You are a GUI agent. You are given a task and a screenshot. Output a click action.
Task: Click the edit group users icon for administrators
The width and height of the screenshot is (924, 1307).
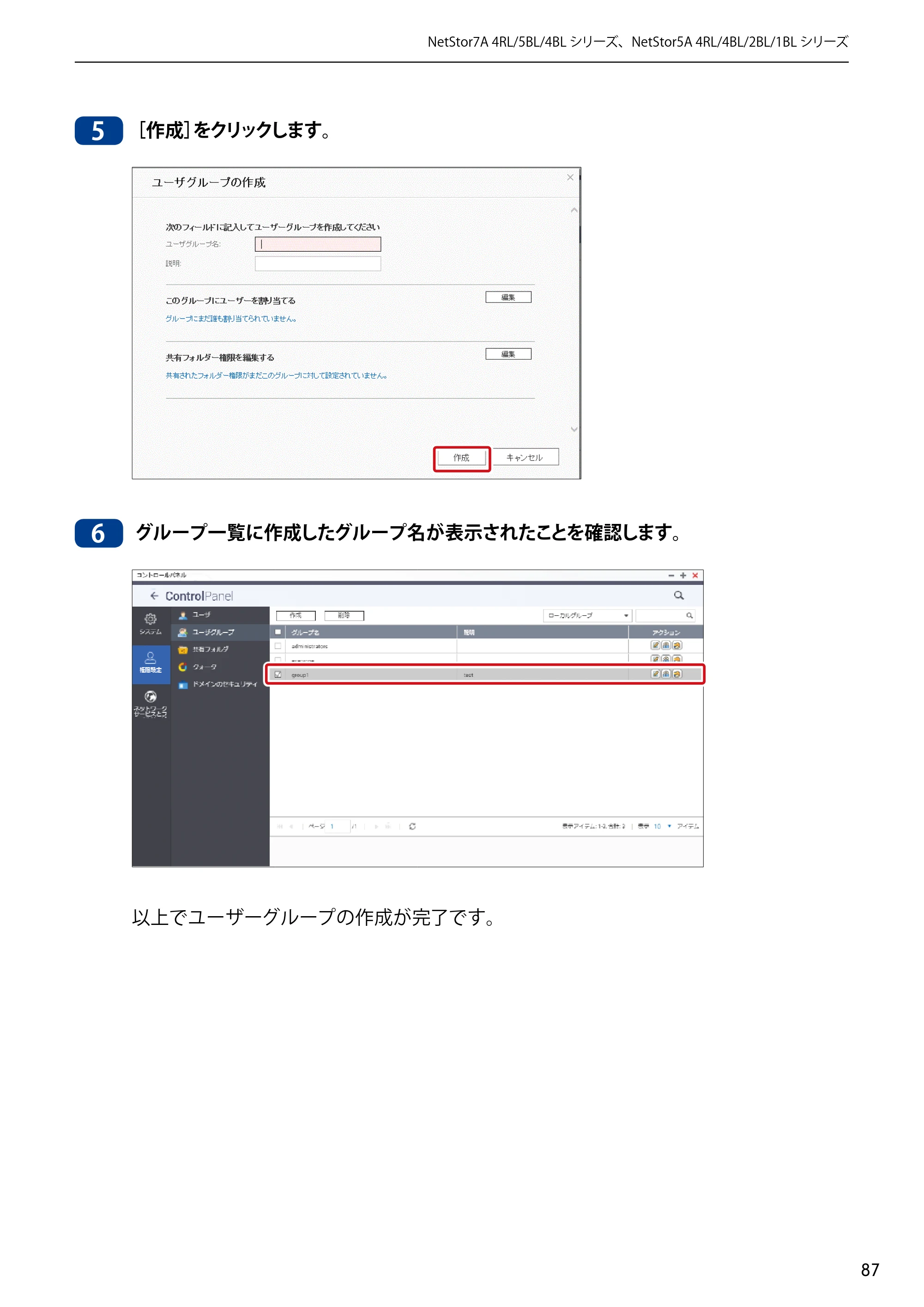pyautogui.click(x=666, y=645)
